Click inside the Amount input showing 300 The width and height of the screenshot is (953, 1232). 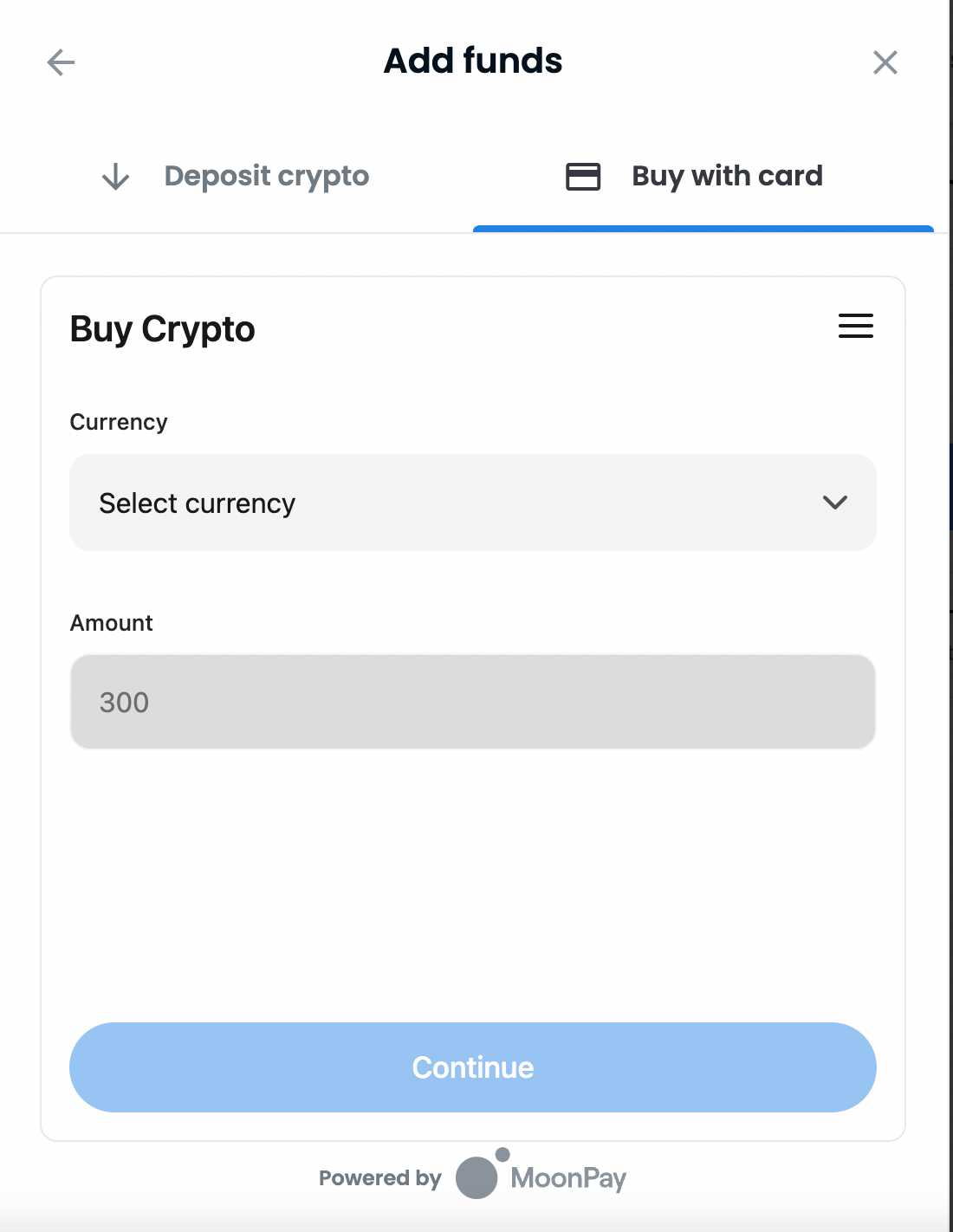click(x=473, y=702)
